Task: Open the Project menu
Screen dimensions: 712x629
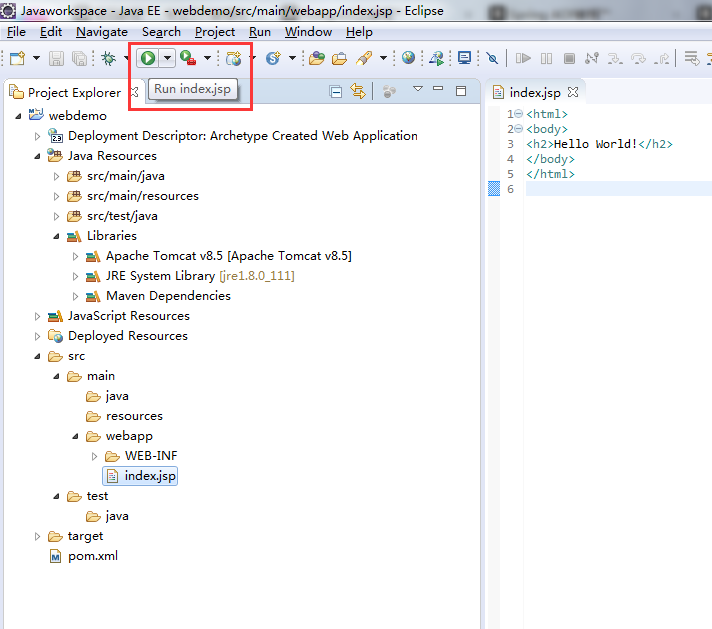Action: 215,32
